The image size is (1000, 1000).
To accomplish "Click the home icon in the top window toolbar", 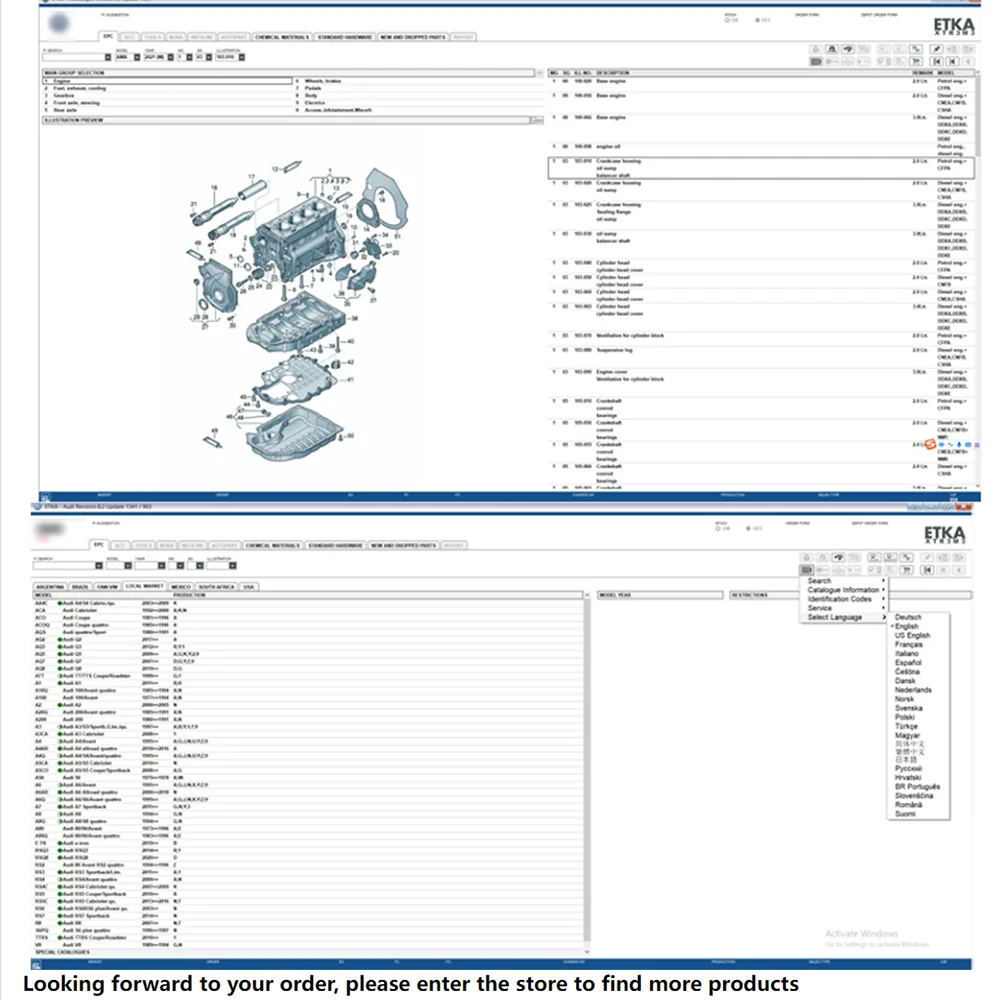I will (816, 49).
